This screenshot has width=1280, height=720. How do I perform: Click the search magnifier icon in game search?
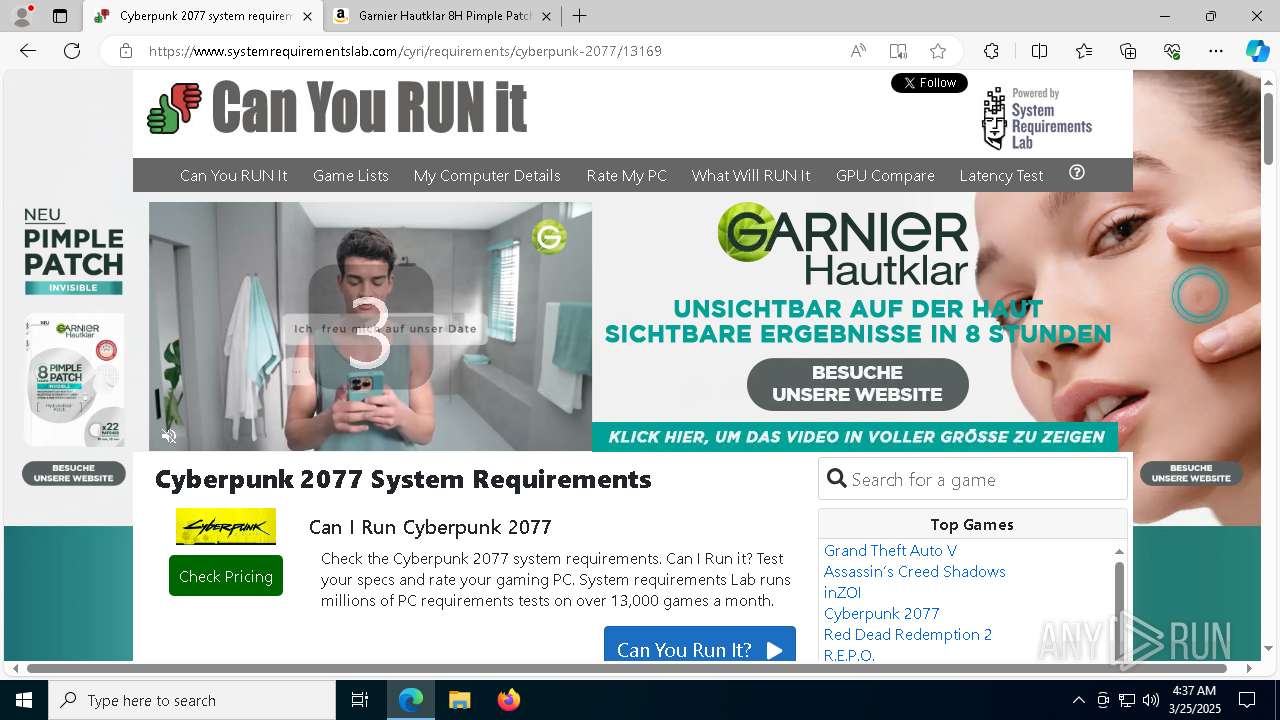point(837,479)
